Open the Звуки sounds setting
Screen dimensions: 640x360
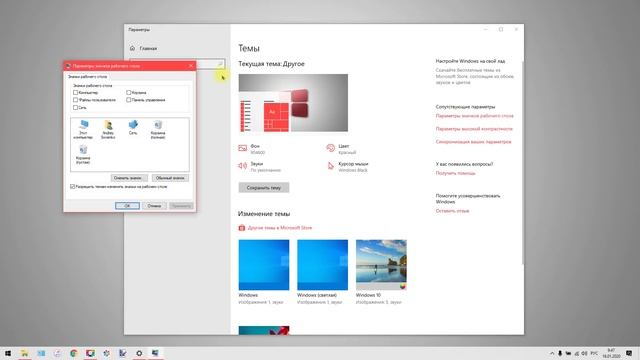[x=260, y=167]
